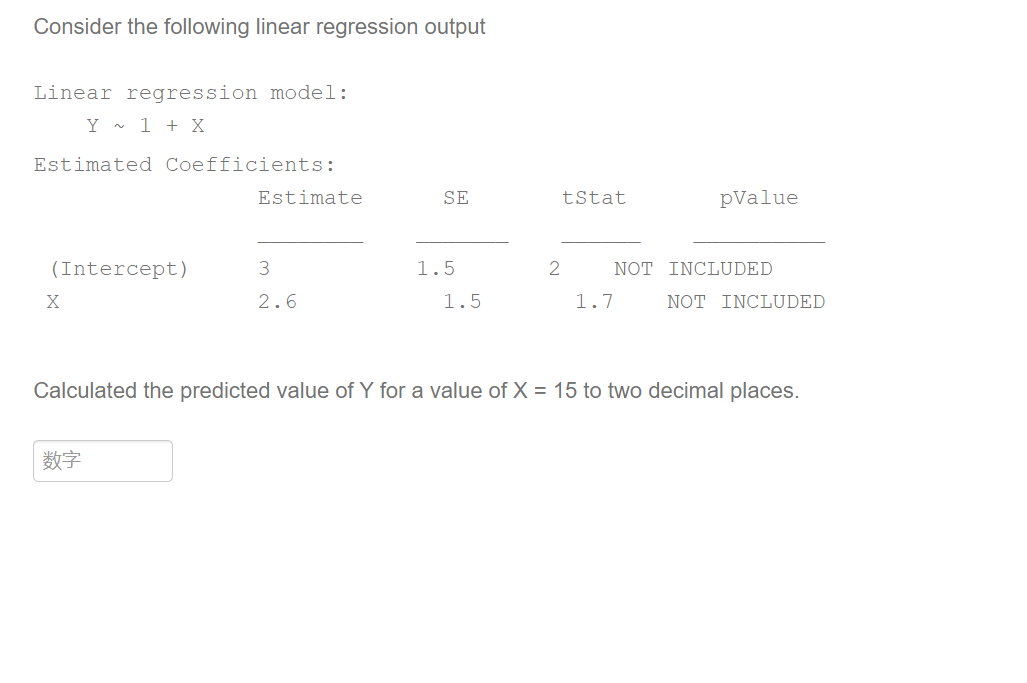Click inside the 数字 number input field
This screenshot has width=1027, height=683.
pos(102,460)
